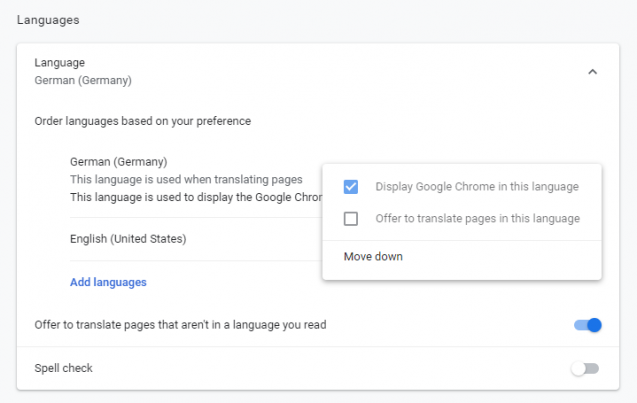The height and width of the screenshot is (403, 637).
Task: Open the 'Add languages' link
Action: tap(108, 282)
